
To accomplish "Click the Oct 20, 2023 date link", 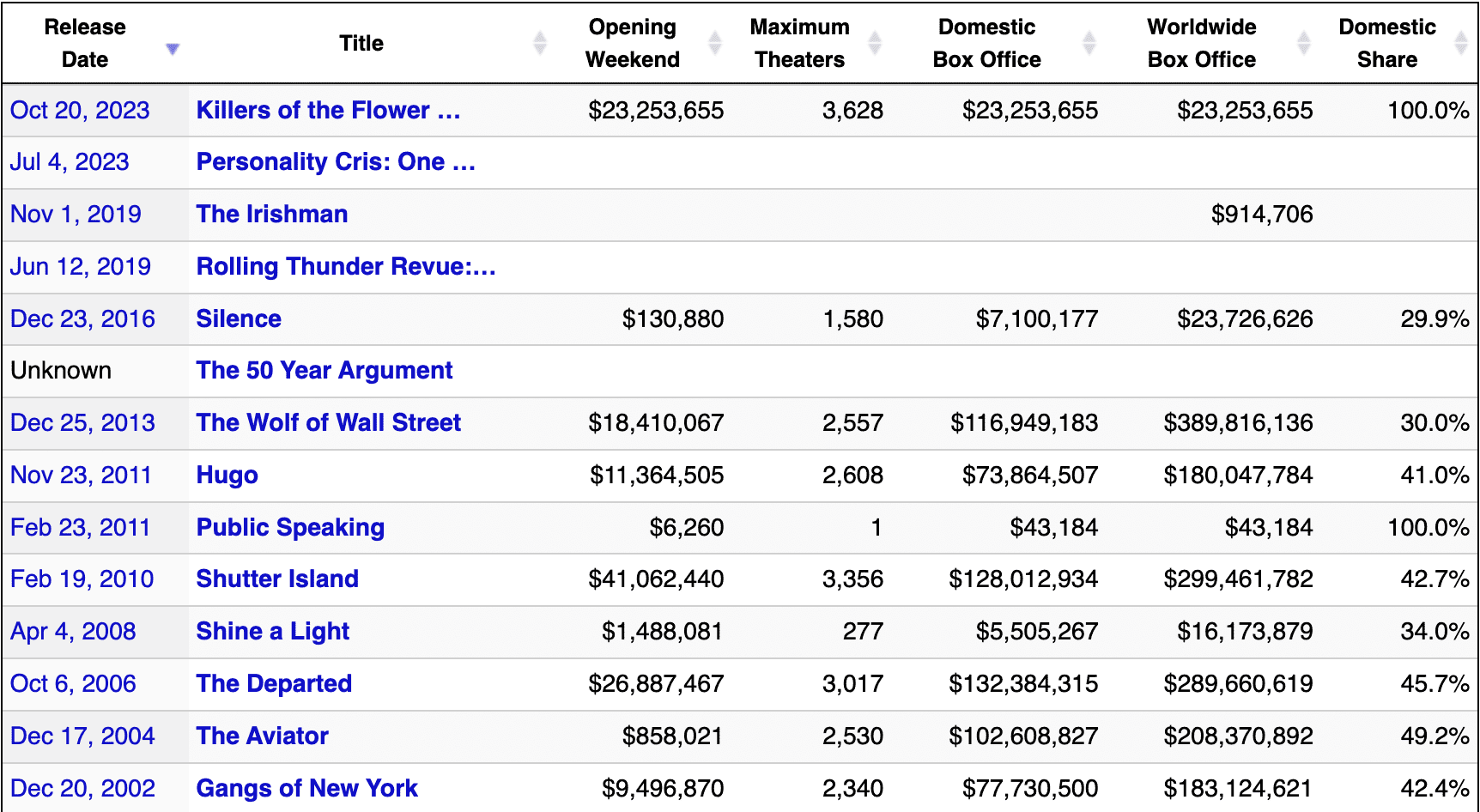I will pyautogui.click(x=80, y=110).
